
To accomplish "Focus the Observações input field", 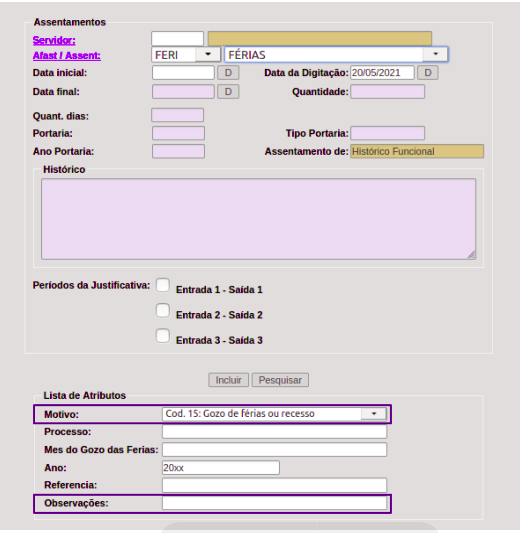I will click(x=274, y=503).
